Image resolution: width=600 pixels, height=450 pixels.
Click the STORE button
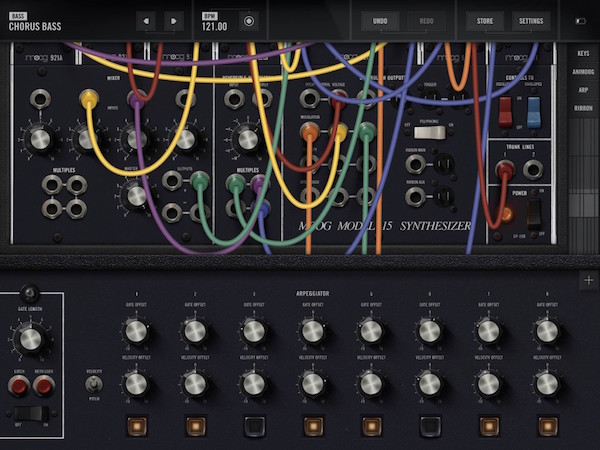tap(484, 21)
